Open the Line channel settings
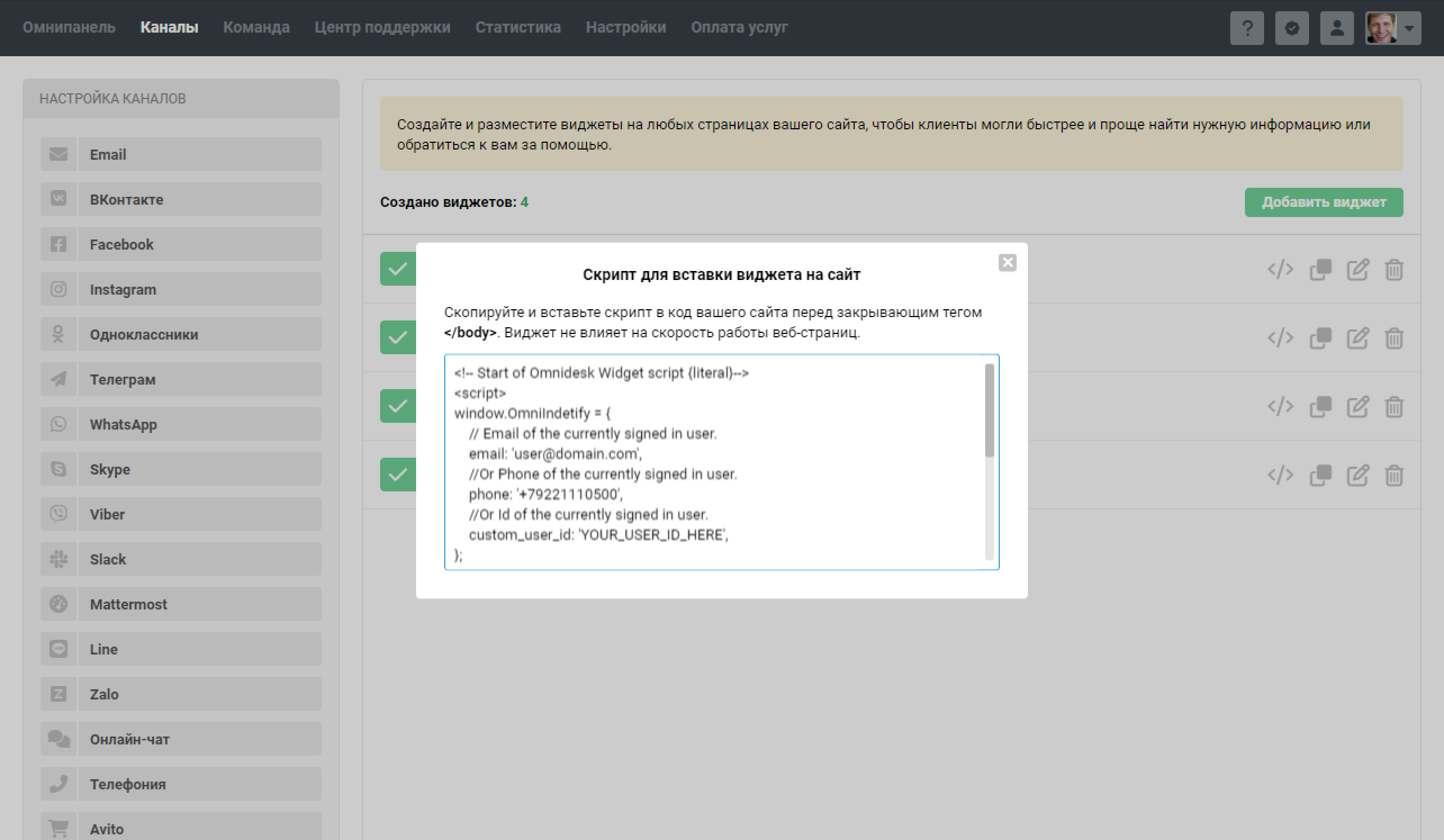Image resolution: width=1444 pixels, height=840 pixels. [x=180, y=649]
